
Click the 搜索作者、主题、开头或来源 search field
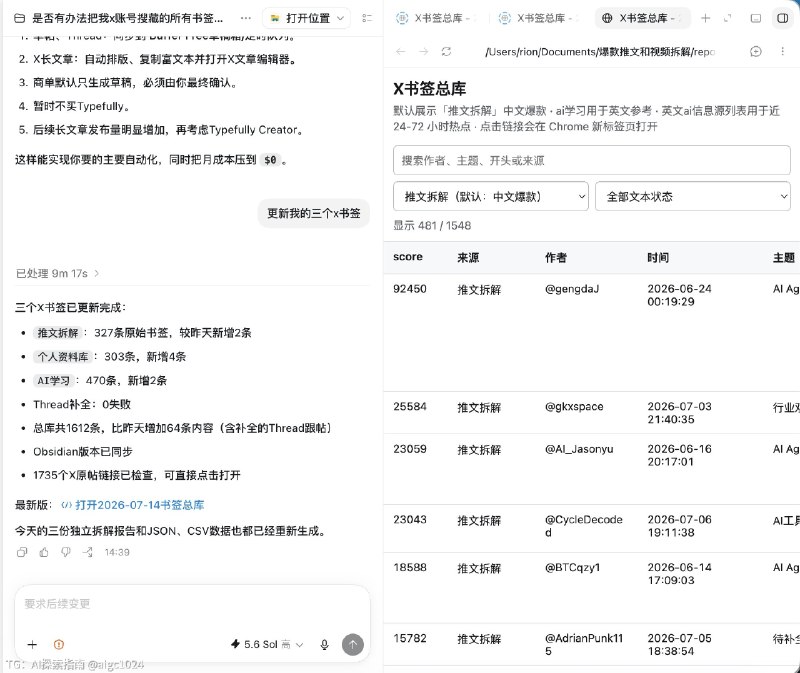coord(591,160)
